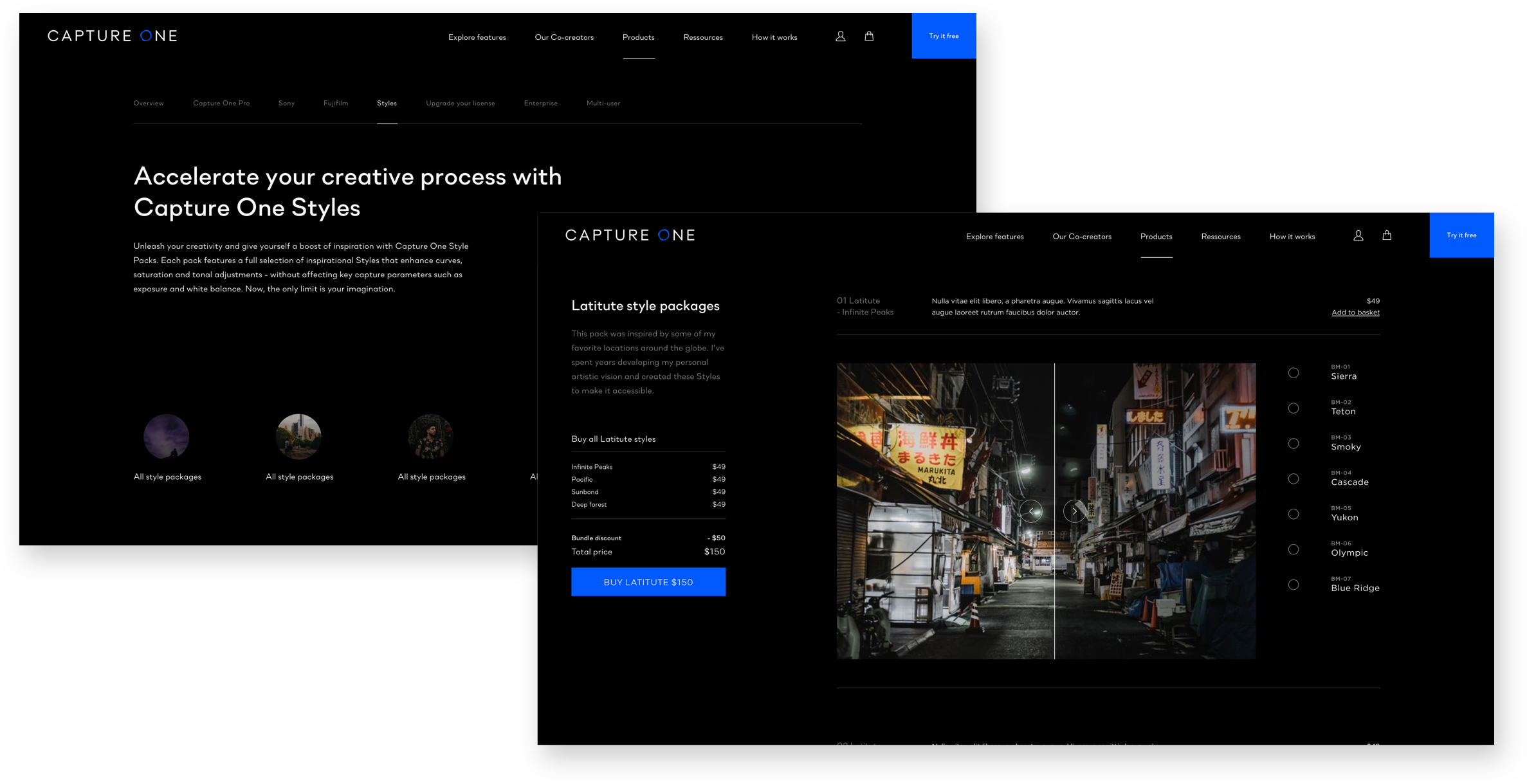
Task: Click Capture One logo in front window
Action: pyautogui.click(x=630, y=235)
